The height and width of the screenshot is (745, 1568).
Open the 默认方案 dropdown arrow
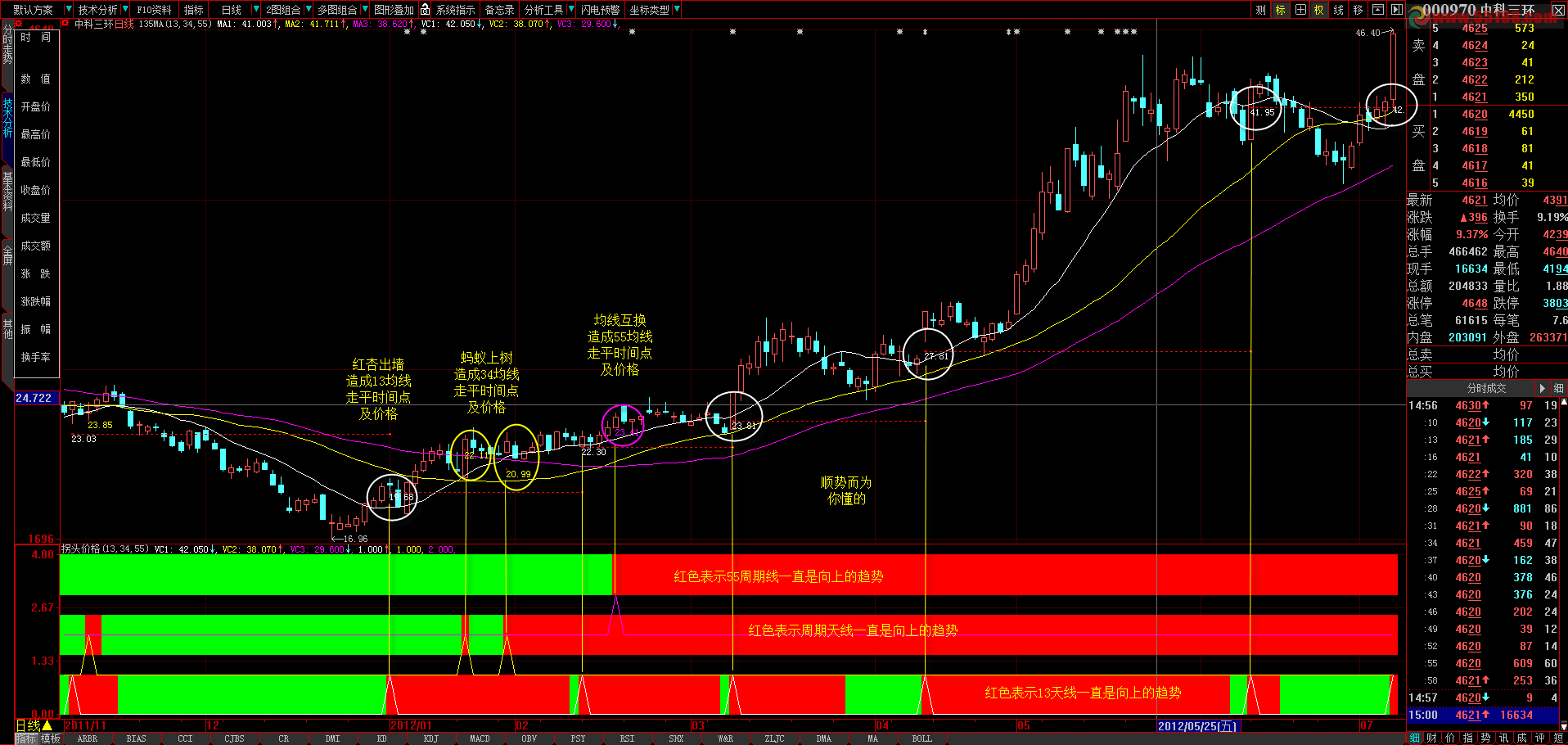pyautogui.click(x=68, y=10)
